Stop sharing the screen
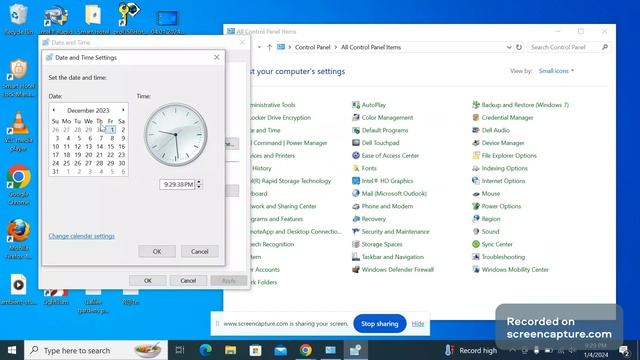640x360 pixels. coord(380,324)
